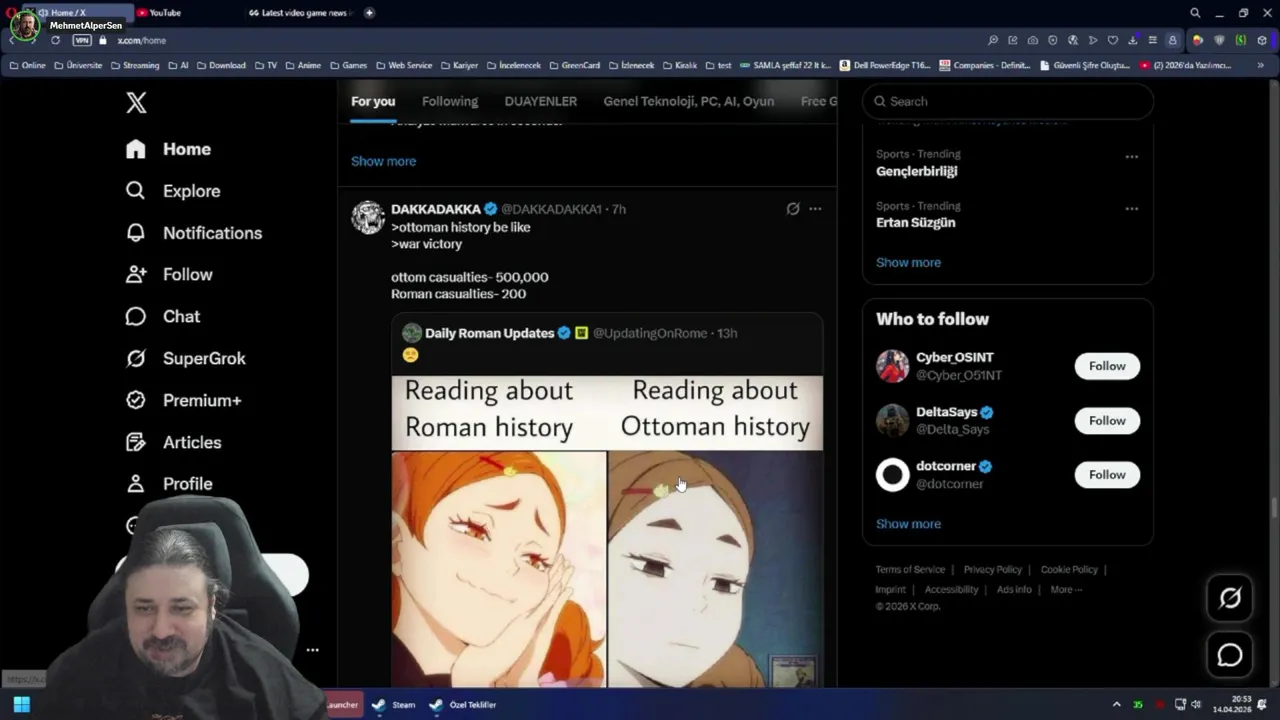Screen dimensions: 1280x720
Task: Click the browser tab search icon
Action: coord(1195,13)
